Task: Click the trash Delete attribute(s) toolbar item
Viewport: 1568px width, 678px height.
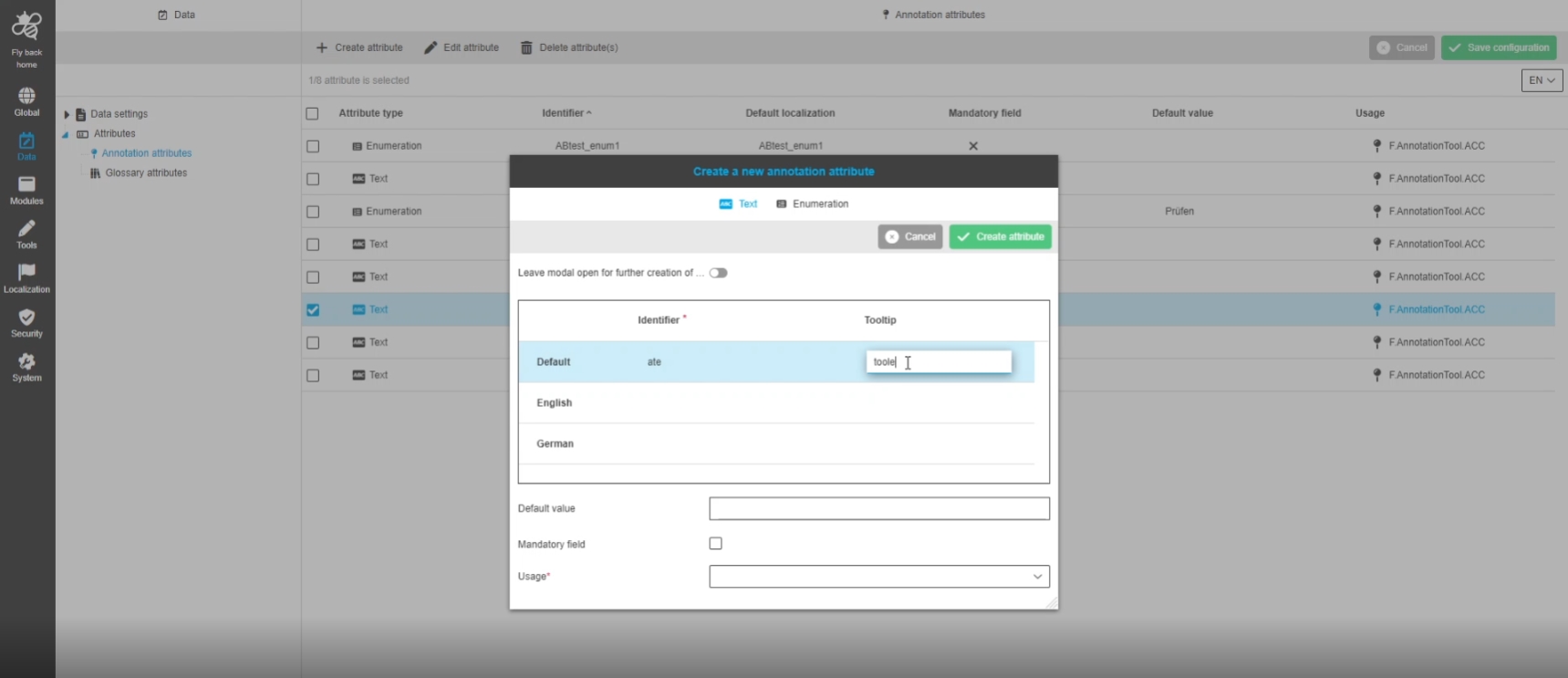Action: tap(569, 47)
